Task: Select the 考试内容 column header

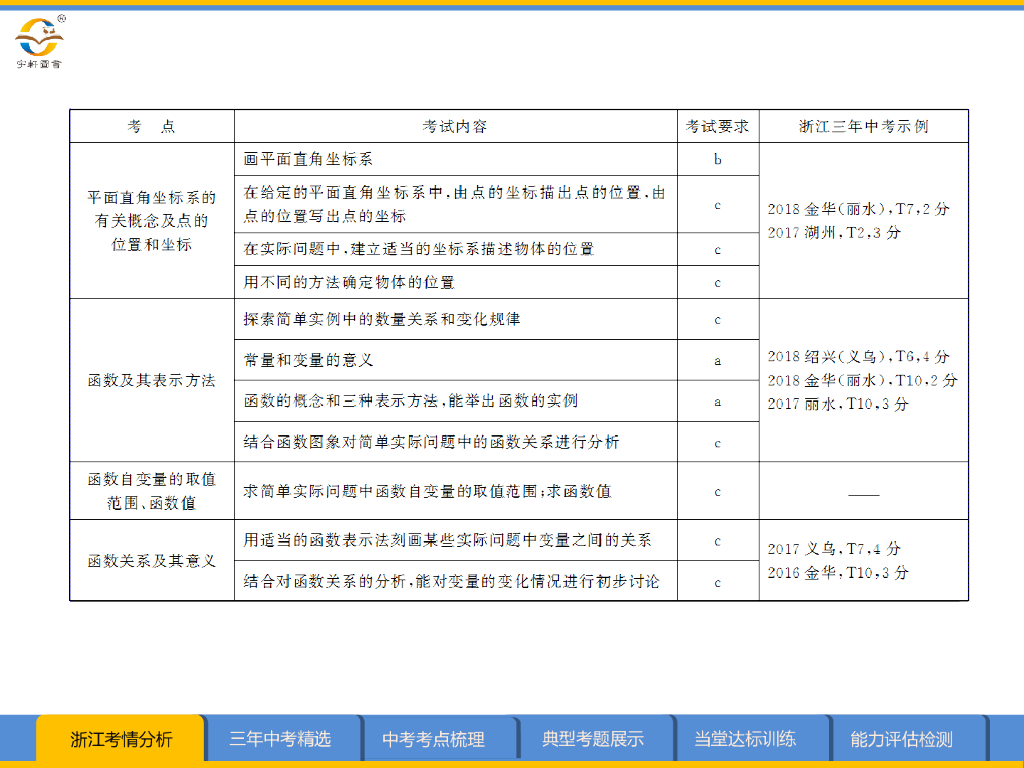Action: click(x=455, y=127)
